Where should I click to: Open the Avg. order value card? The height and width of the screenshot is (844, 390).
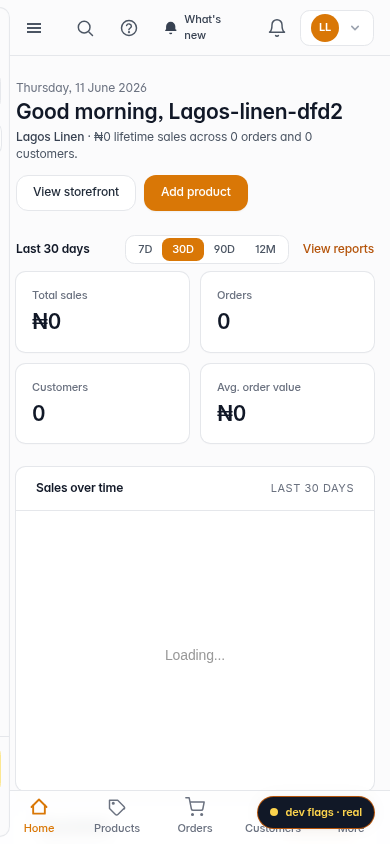287,404
